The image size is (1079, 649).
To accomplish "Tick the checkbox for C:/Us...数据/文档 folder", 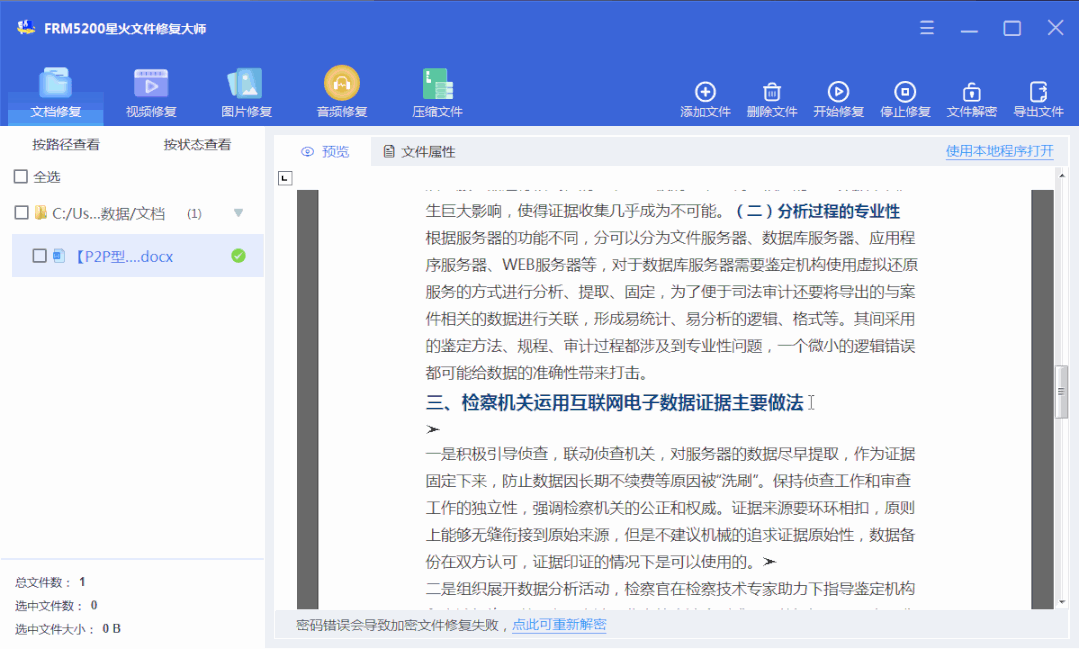I will coord(21,213).
